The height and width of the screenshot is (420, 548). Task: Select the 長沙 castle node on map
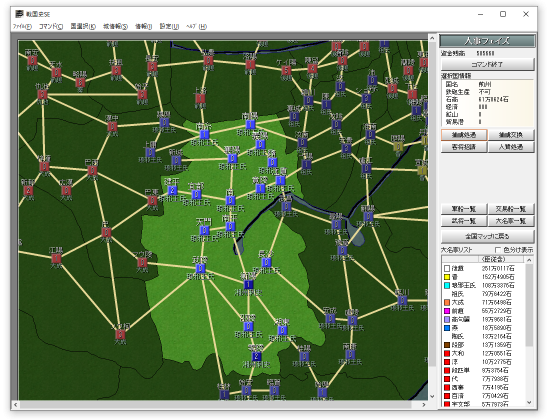[x=266, y=262]
